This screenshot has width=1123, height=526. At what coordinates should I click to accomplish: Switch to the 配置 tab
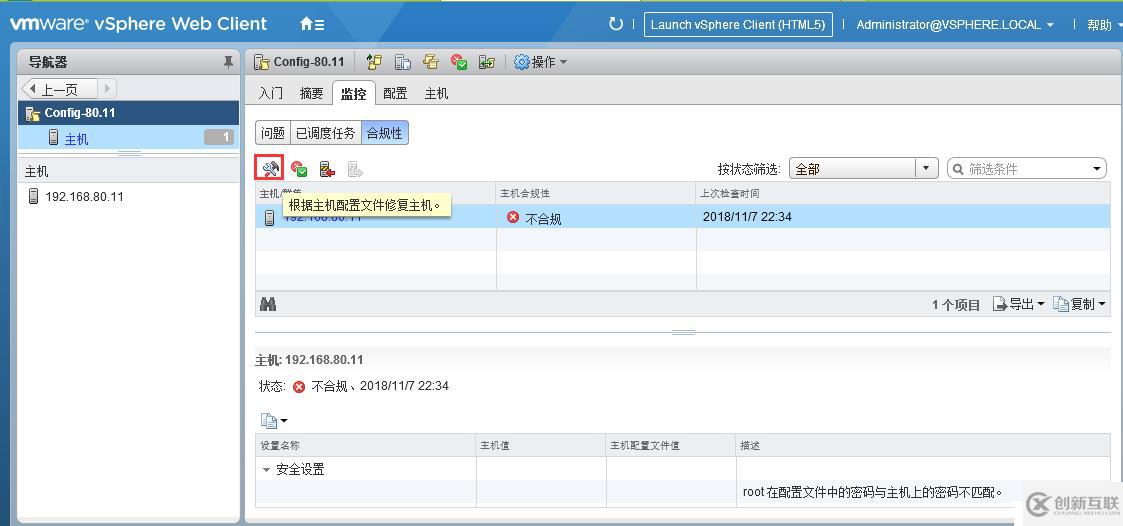395,93
